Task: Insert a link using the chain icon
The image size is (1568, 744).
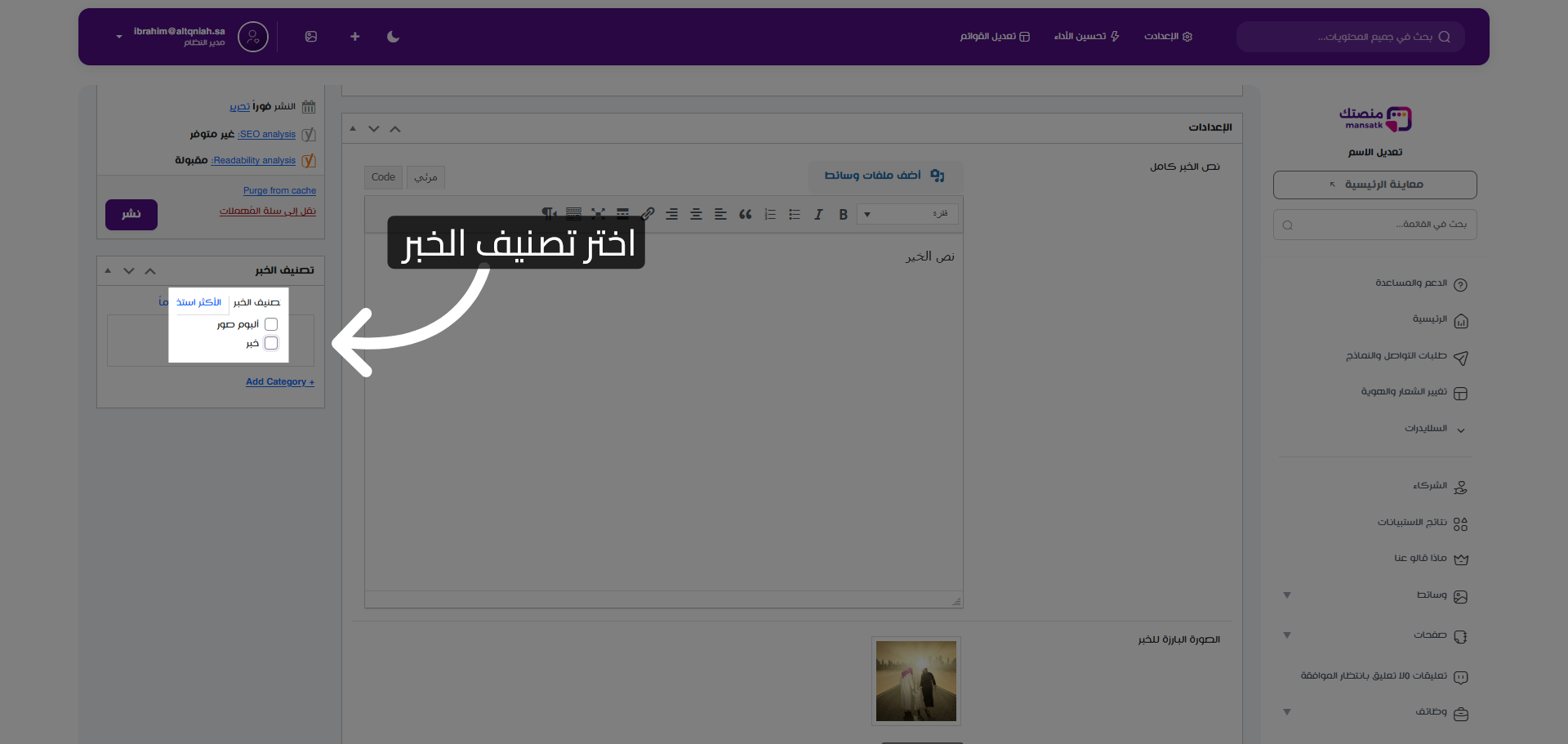Action: 648,214
